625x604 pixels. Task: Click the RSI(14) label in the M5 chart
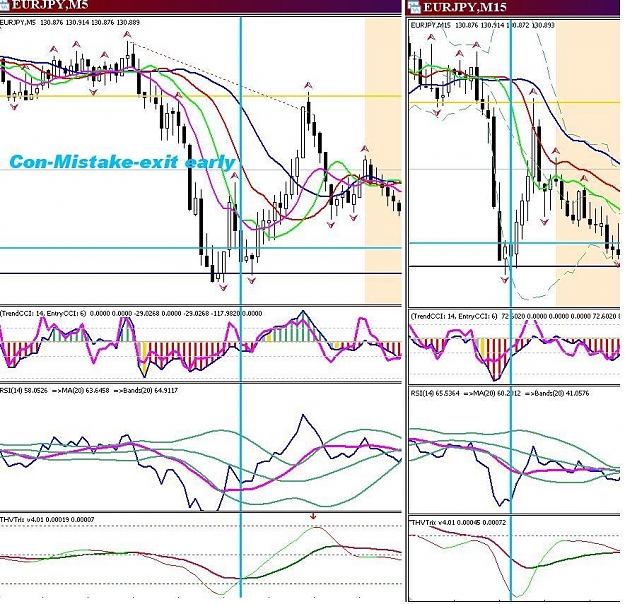click(88, 390)
